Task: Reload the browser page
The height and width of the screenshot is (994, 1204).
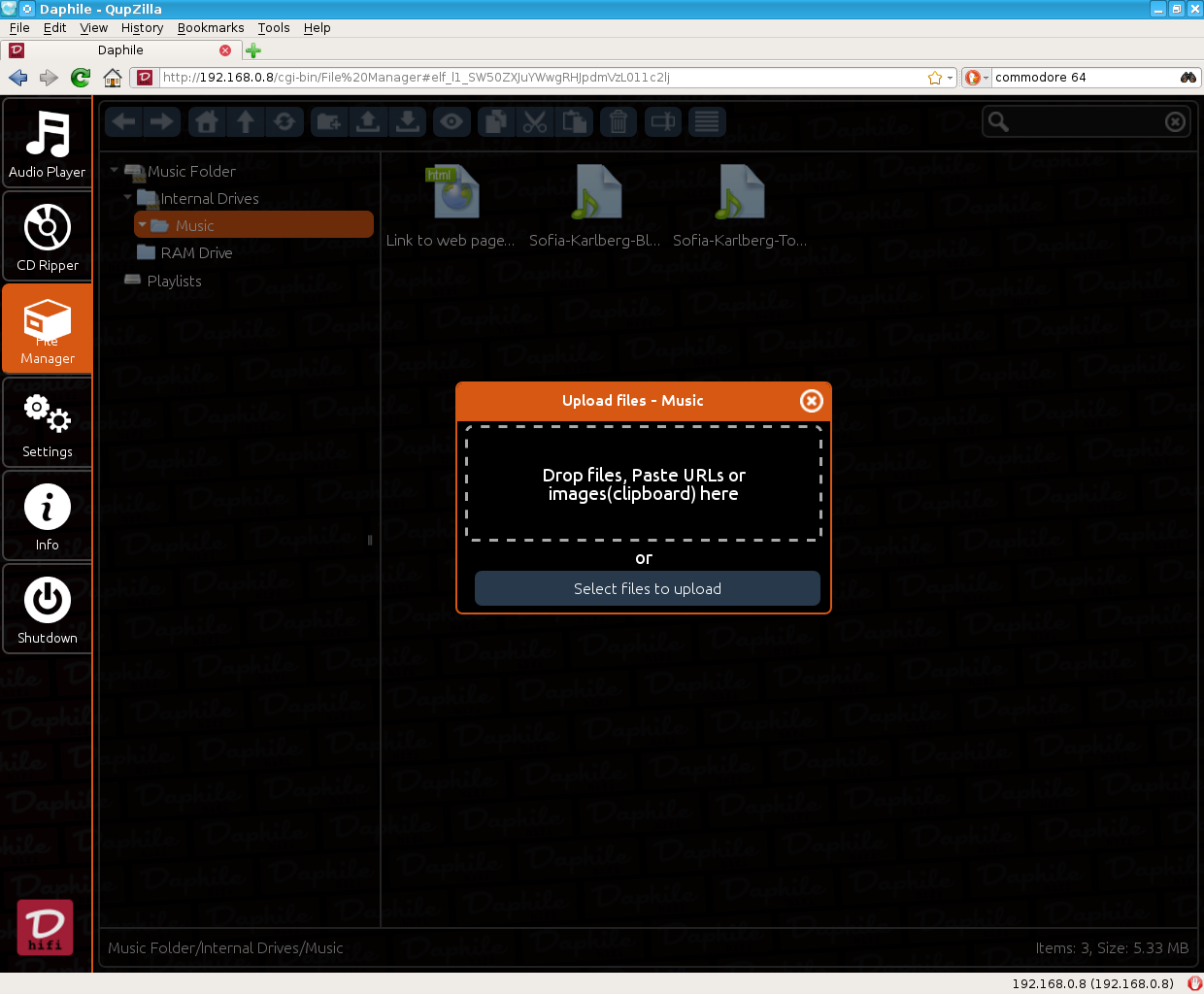Action: (81, 77)
